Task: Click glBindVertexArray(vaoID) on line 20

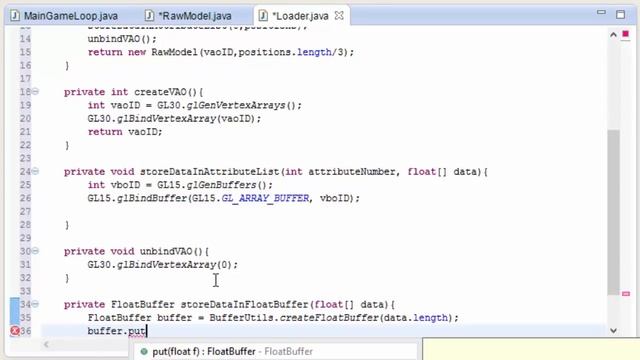Action: pos(189,119)
